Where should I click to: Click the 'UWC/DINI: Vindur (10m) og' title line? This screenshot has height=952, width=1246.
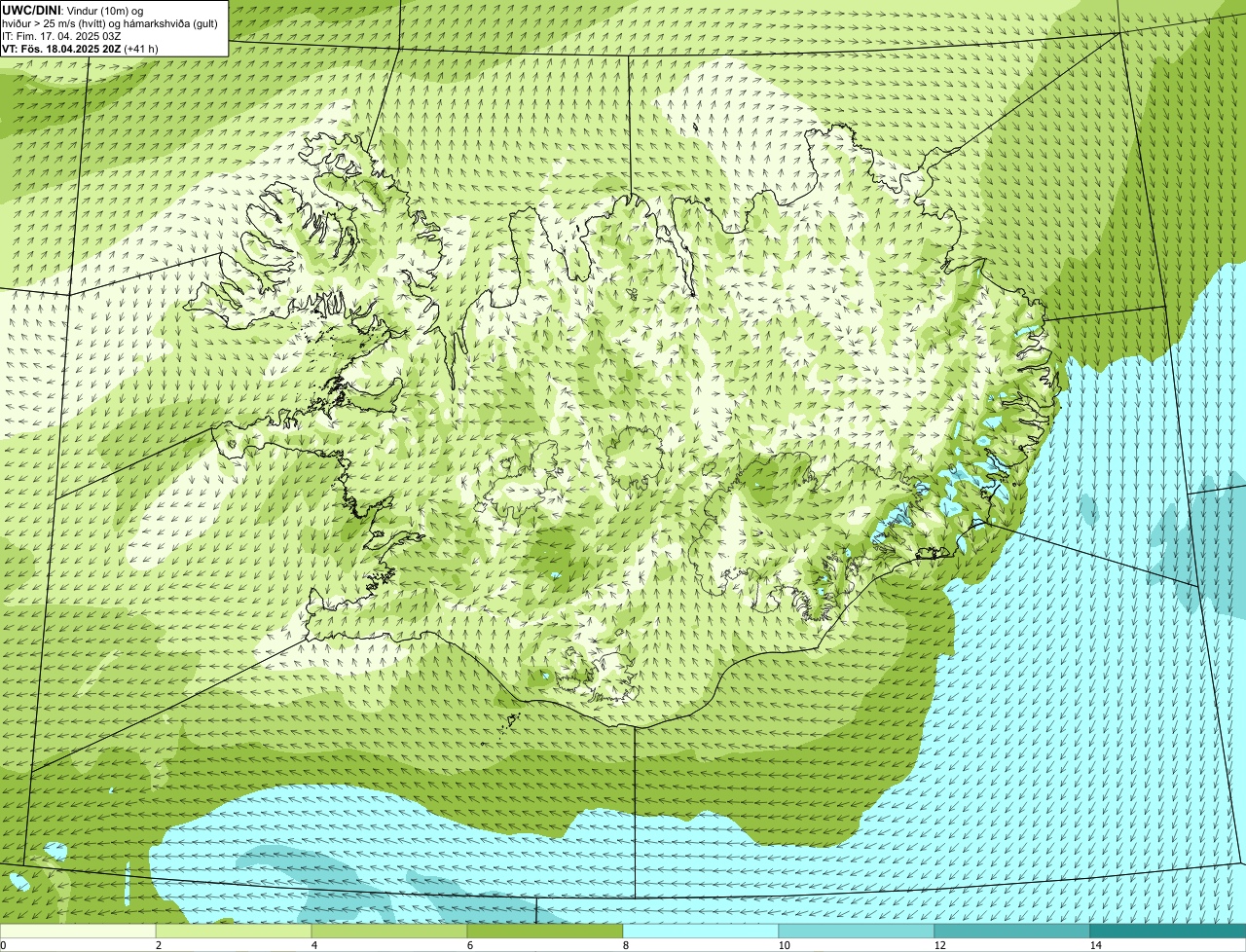[x=73, y=10]
